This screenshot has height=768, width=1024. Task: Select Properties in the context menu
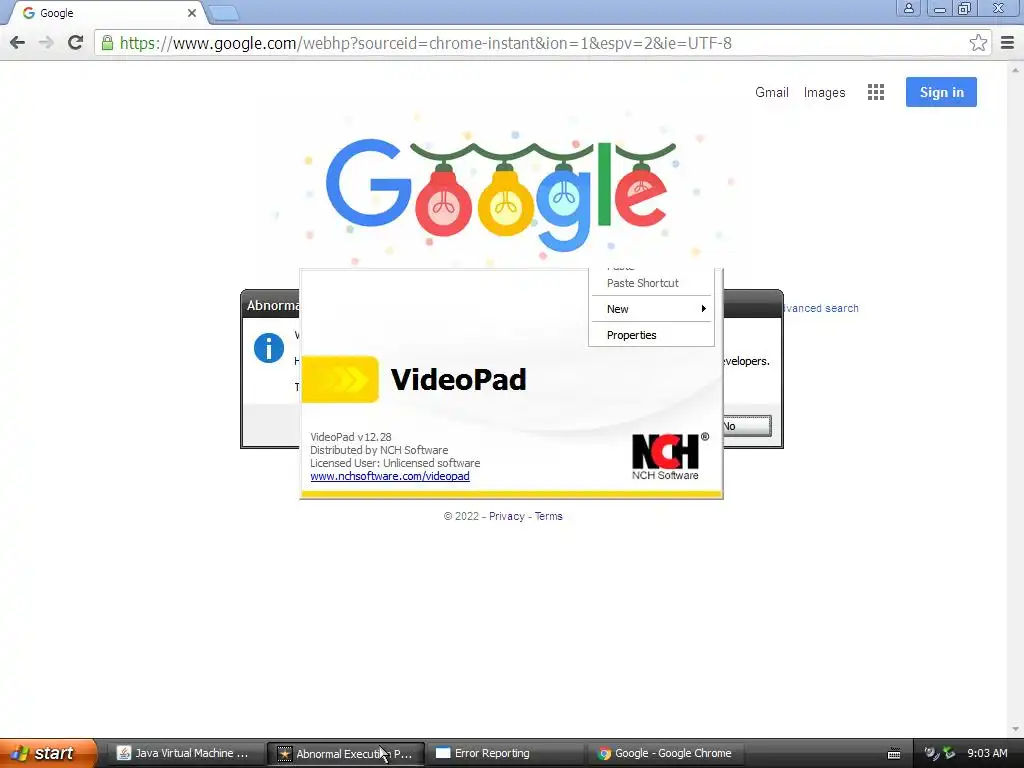pos(651,335)
